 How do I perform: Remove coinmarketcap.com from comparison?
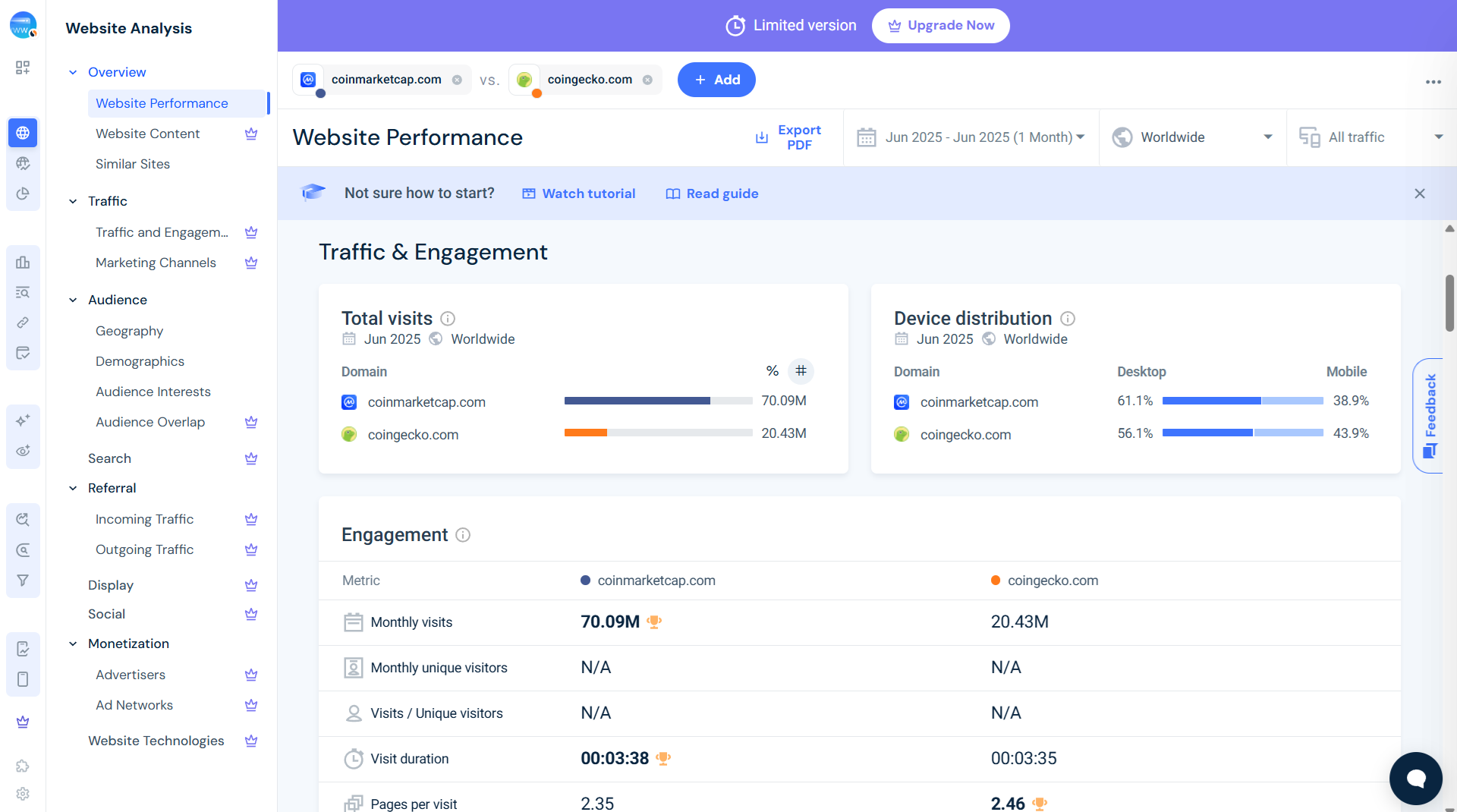coord(457,80)
